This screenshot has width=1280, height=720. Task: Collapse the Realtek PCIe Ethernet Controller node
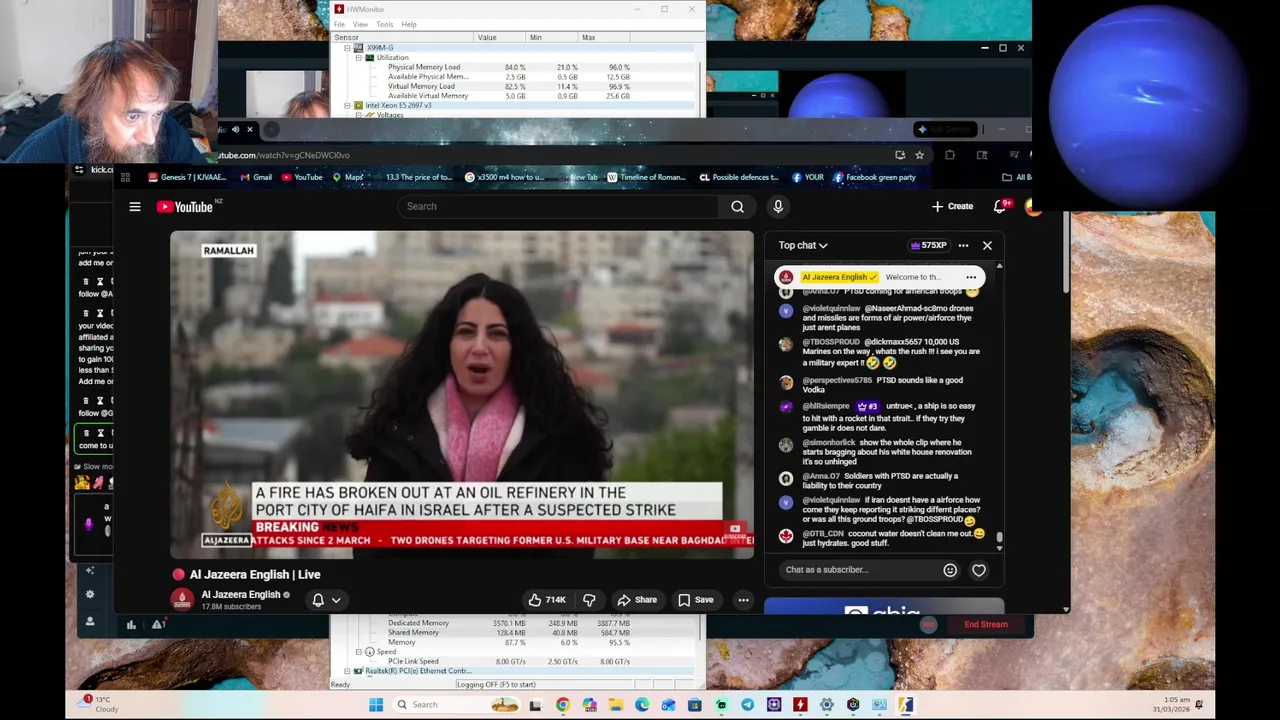347,671
